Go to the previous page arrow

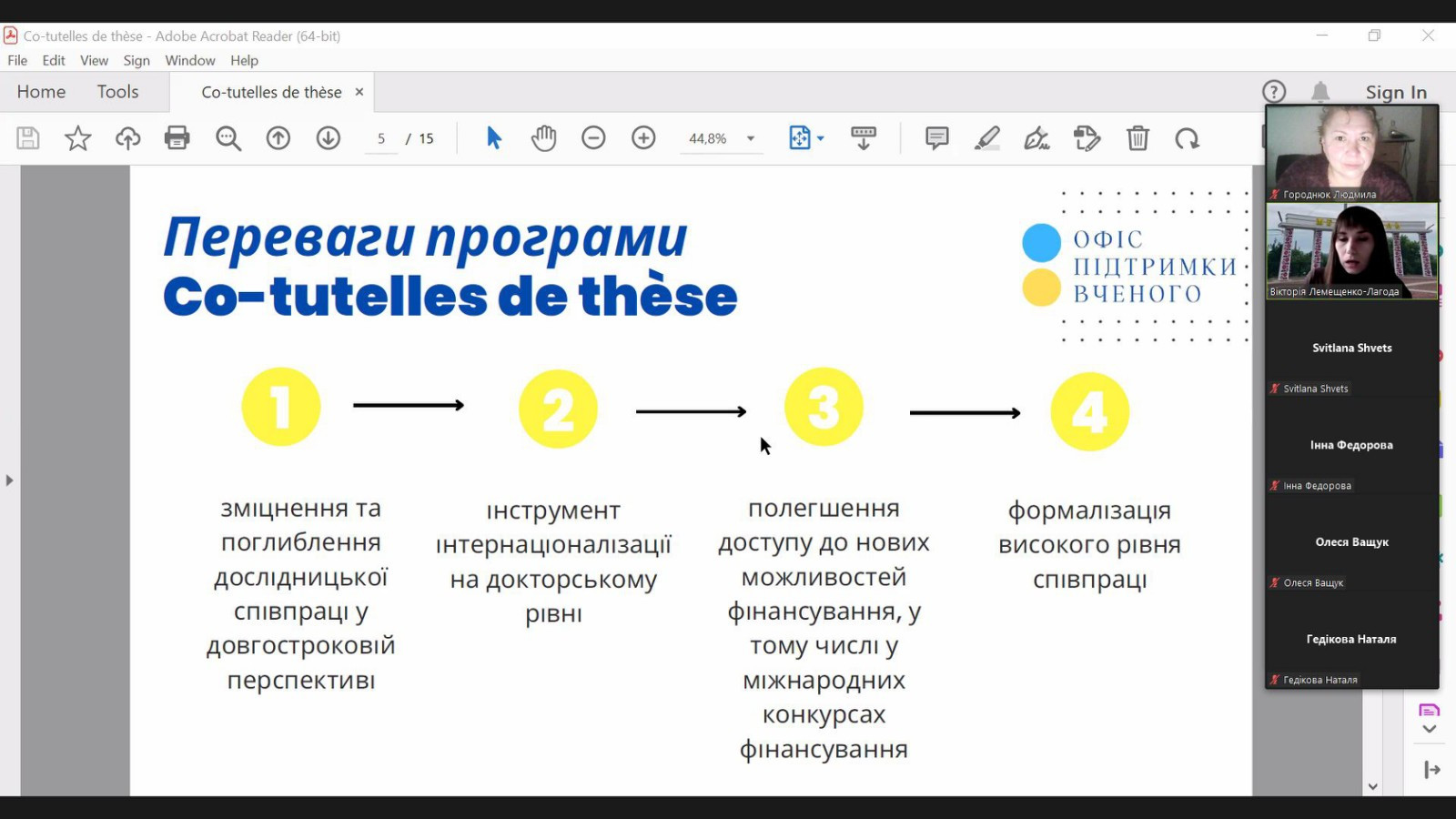(x=278, y=138)
